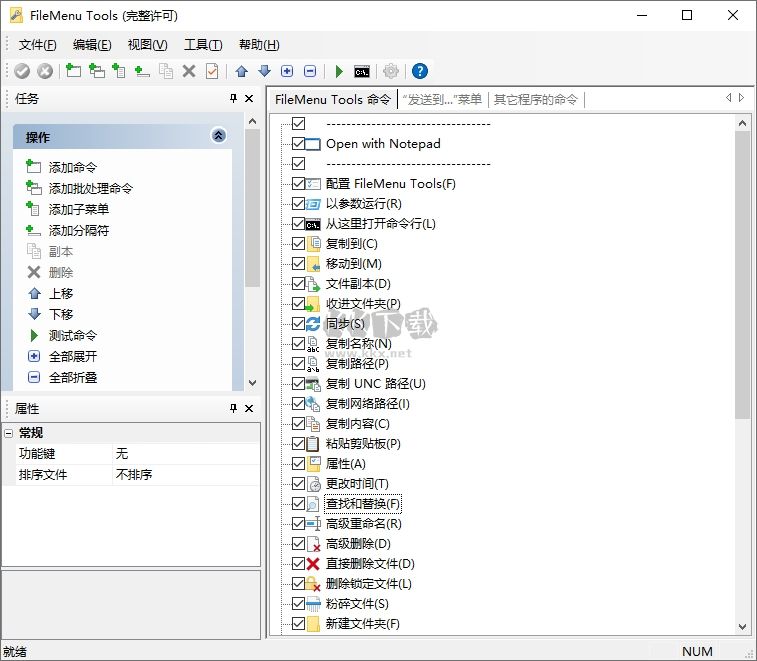The height and width of the screenshot is (661, 757).
Task: Click the collapse all minus icon in toolbar
Action: click(310, 71)
